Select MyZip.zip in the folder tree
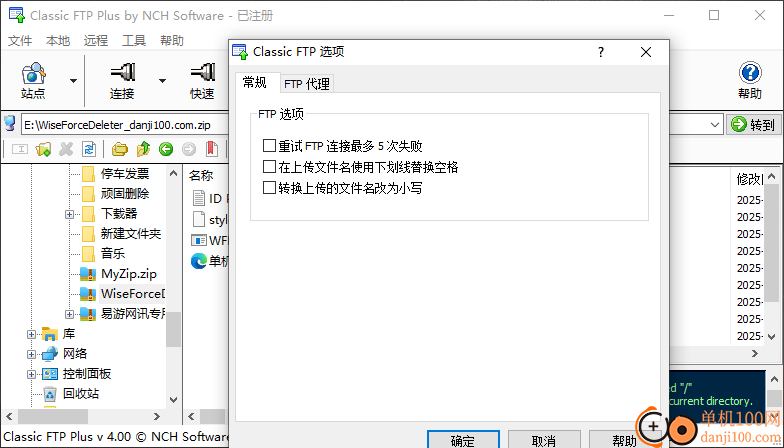This screenshot has height=448, width=784. pos(128,274)
